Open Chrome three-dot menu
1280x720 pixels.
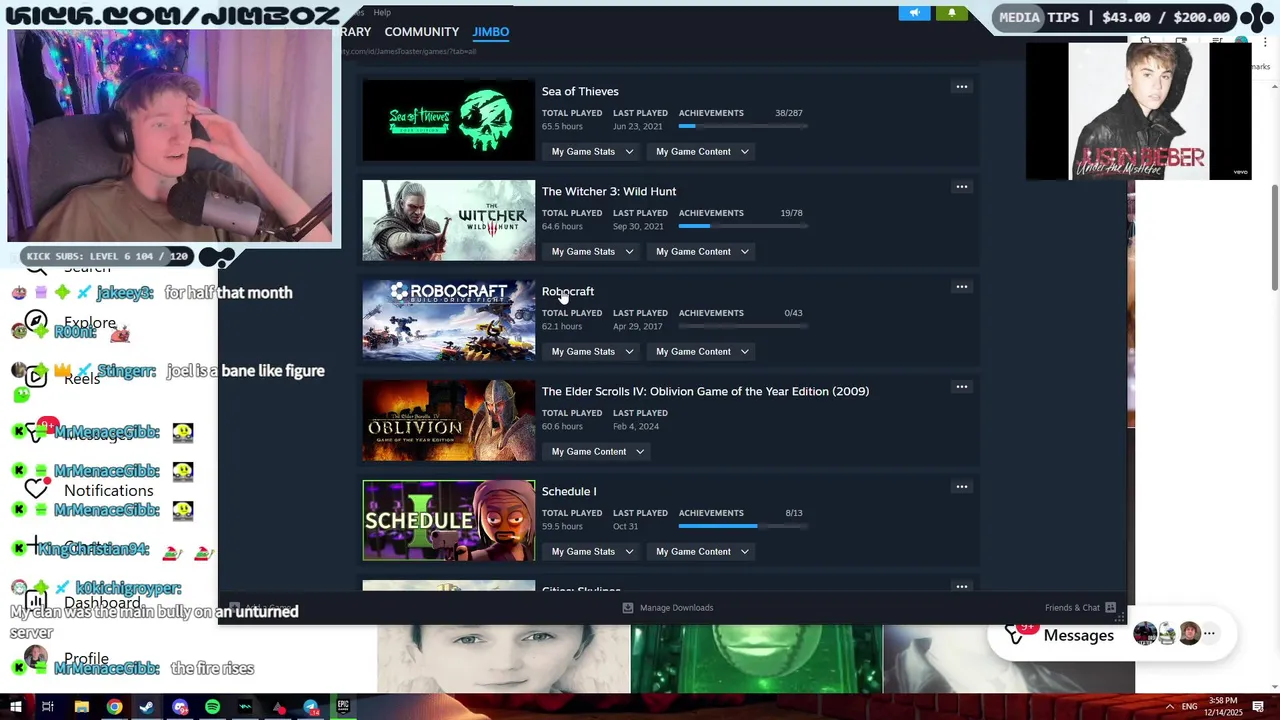tap(1267, 42)
